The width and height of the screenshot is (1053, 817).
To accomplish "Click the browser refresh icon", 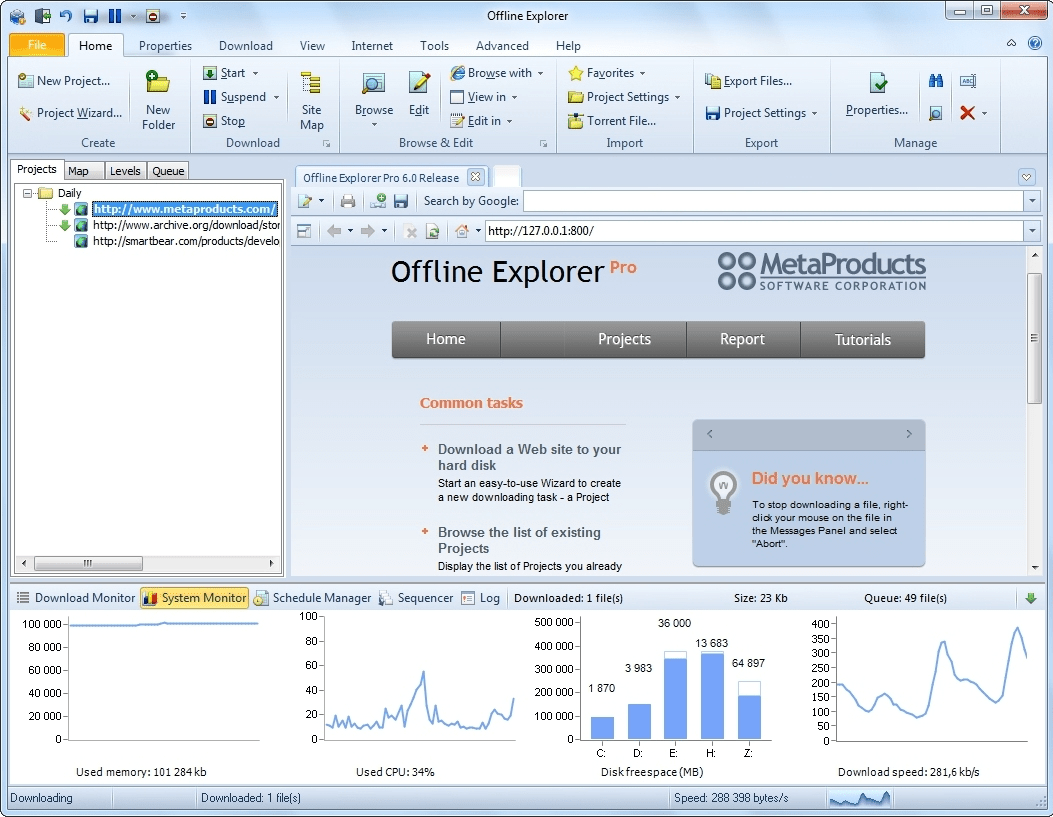I will coord(433,232).
